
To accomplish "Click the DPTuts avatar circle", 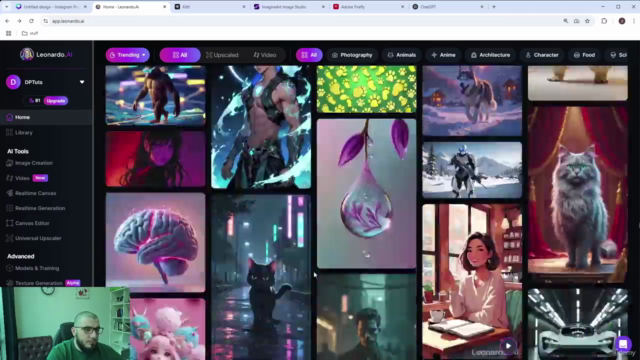I will point(13,82).
